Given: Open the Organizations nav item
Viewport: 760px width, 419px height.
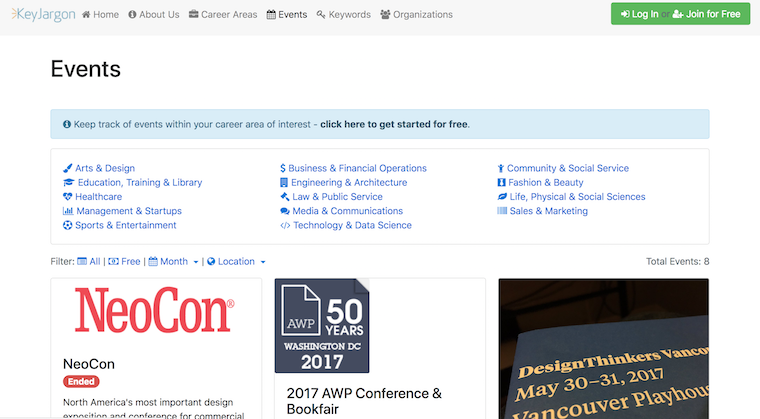Looking at the screenshot, I should 417,15.
